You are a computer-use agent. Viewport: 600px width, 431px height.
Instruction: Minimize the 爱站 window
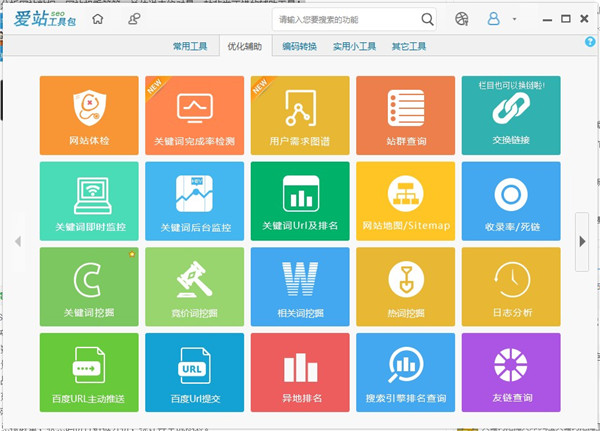coord(547,19)
